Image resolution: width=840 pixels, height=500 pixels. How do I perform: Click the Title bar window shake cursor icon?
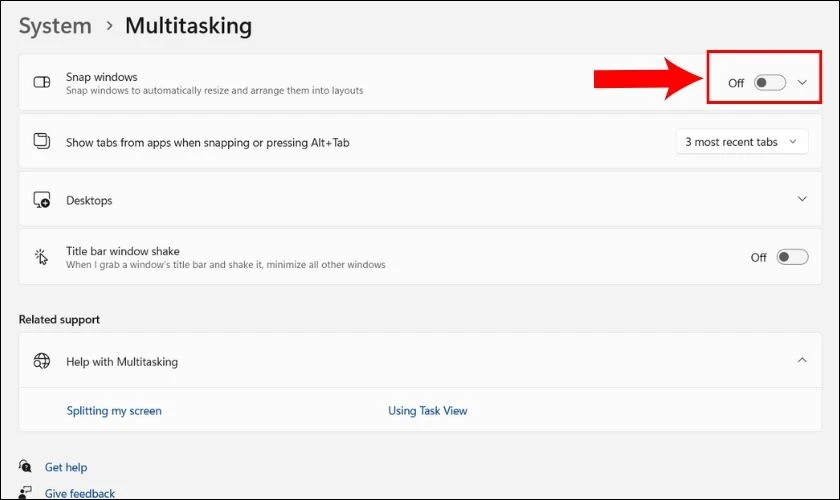(x=41, y=257)
